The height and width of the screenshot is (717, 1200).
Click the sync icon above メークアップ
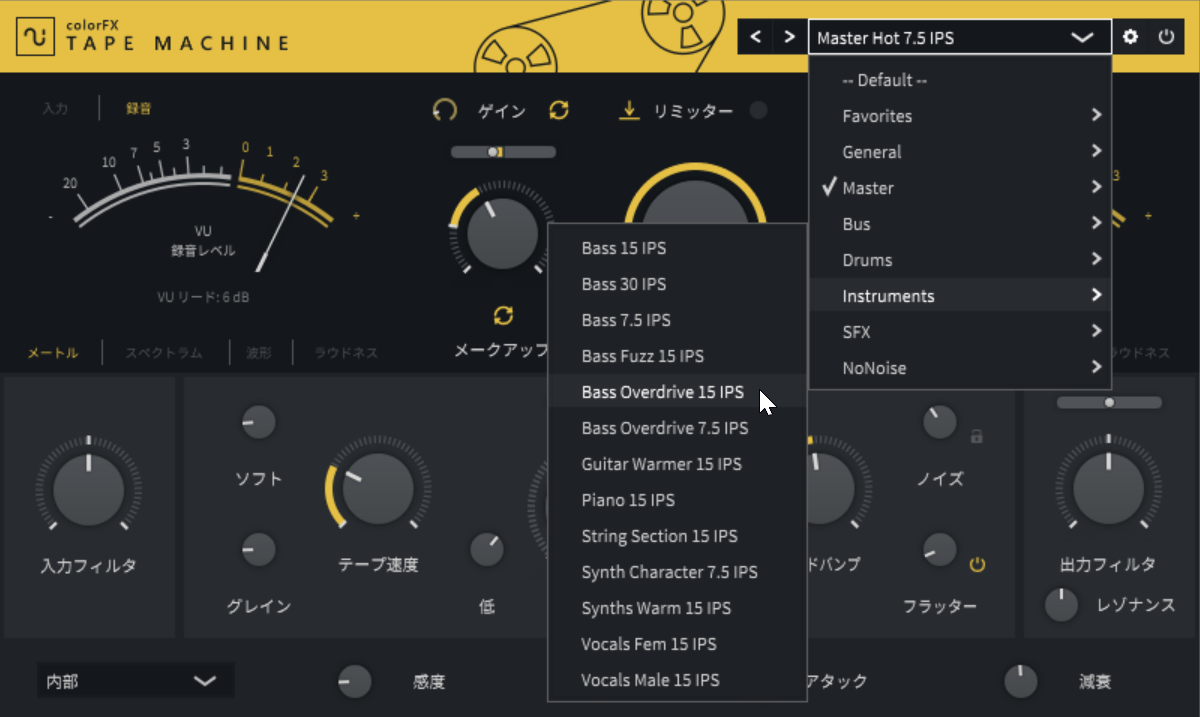tap(504, 316)
